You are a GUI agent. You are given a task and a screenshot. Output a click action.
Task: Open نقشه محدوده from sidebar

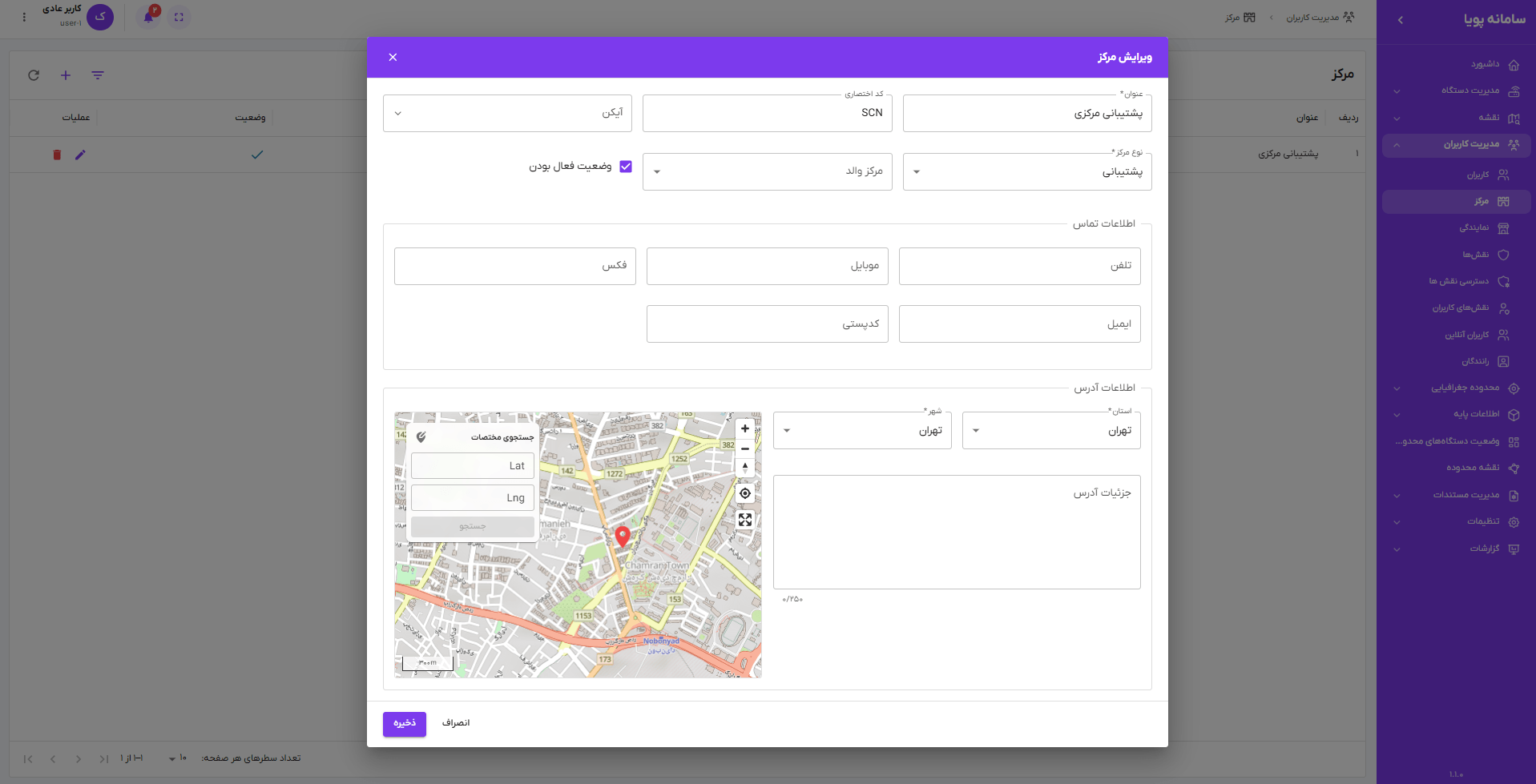point(1456,468)
